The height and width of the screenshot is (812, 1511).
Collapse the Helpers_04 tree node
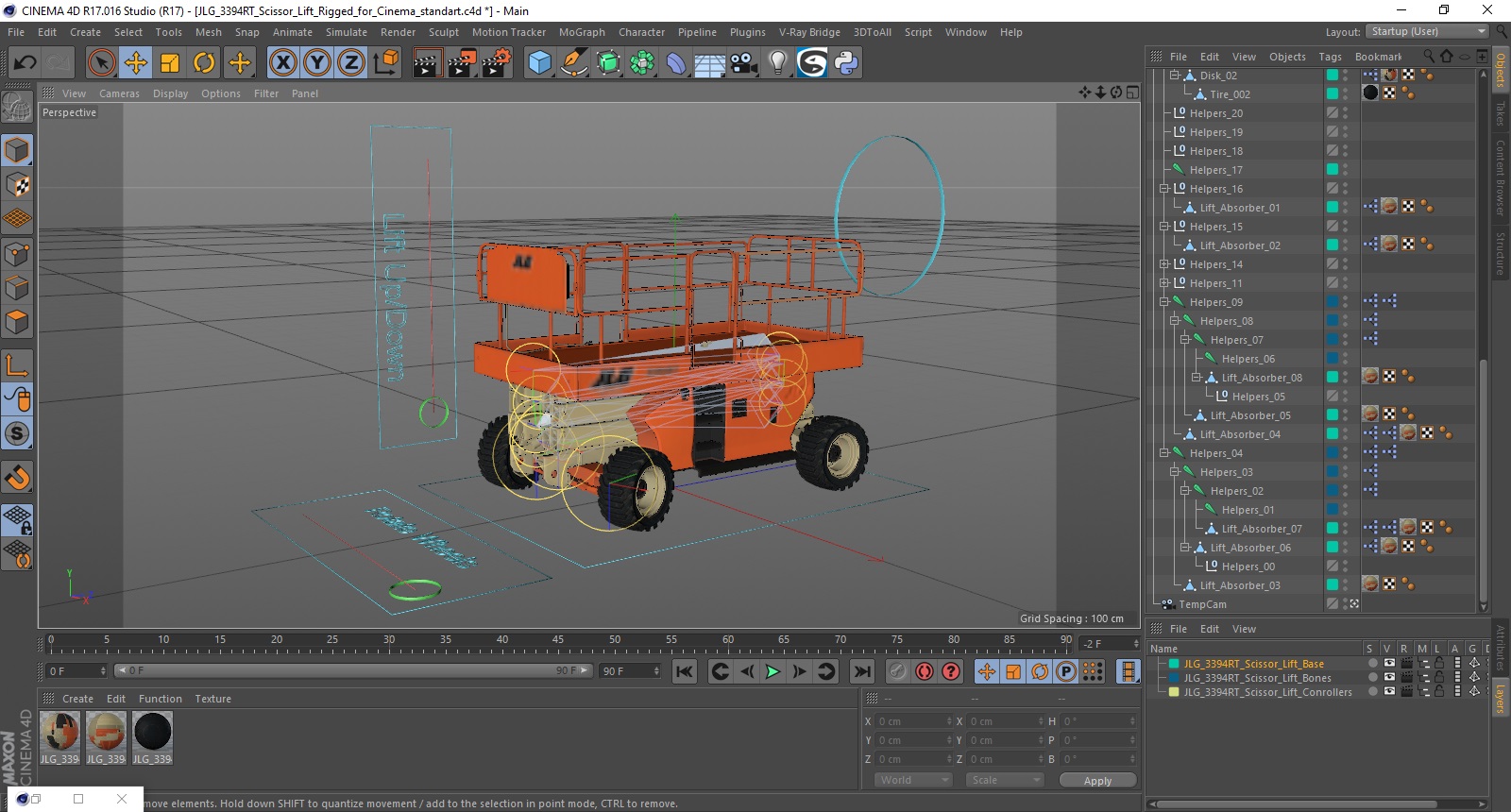pos(1164,453)
